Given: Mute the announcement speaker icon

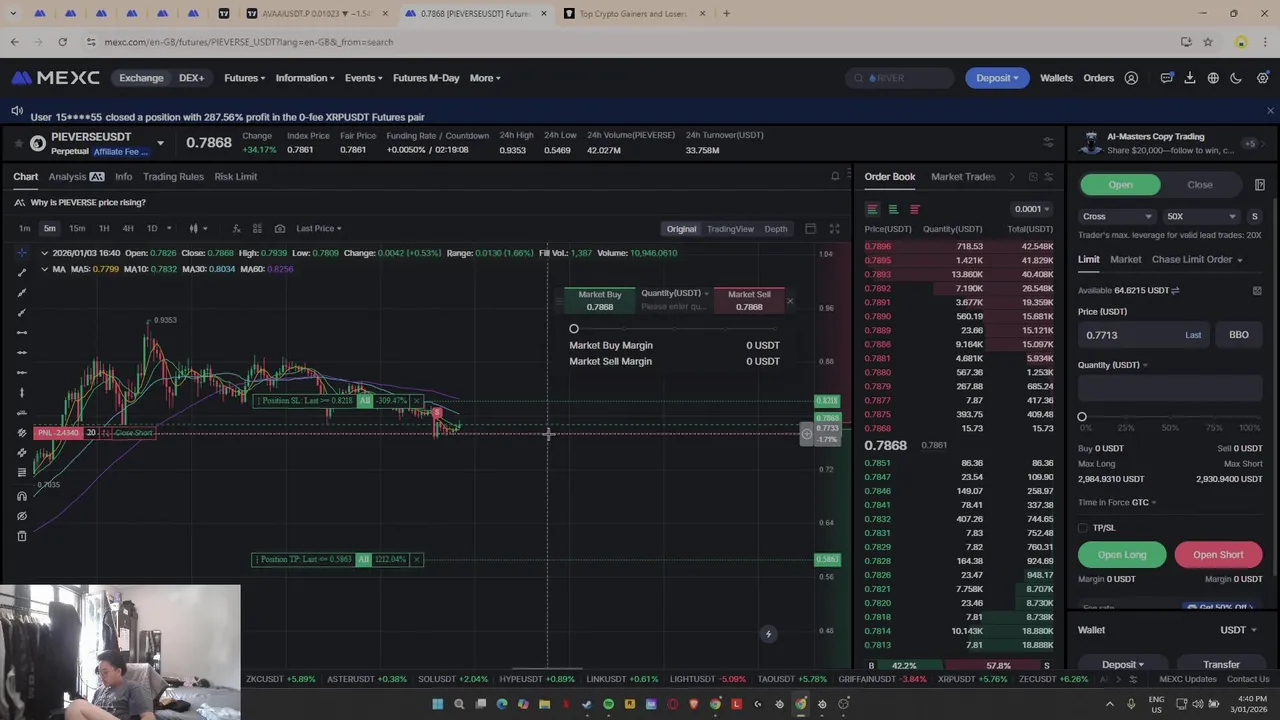Looking at the screenshot, I should (17, 111).
